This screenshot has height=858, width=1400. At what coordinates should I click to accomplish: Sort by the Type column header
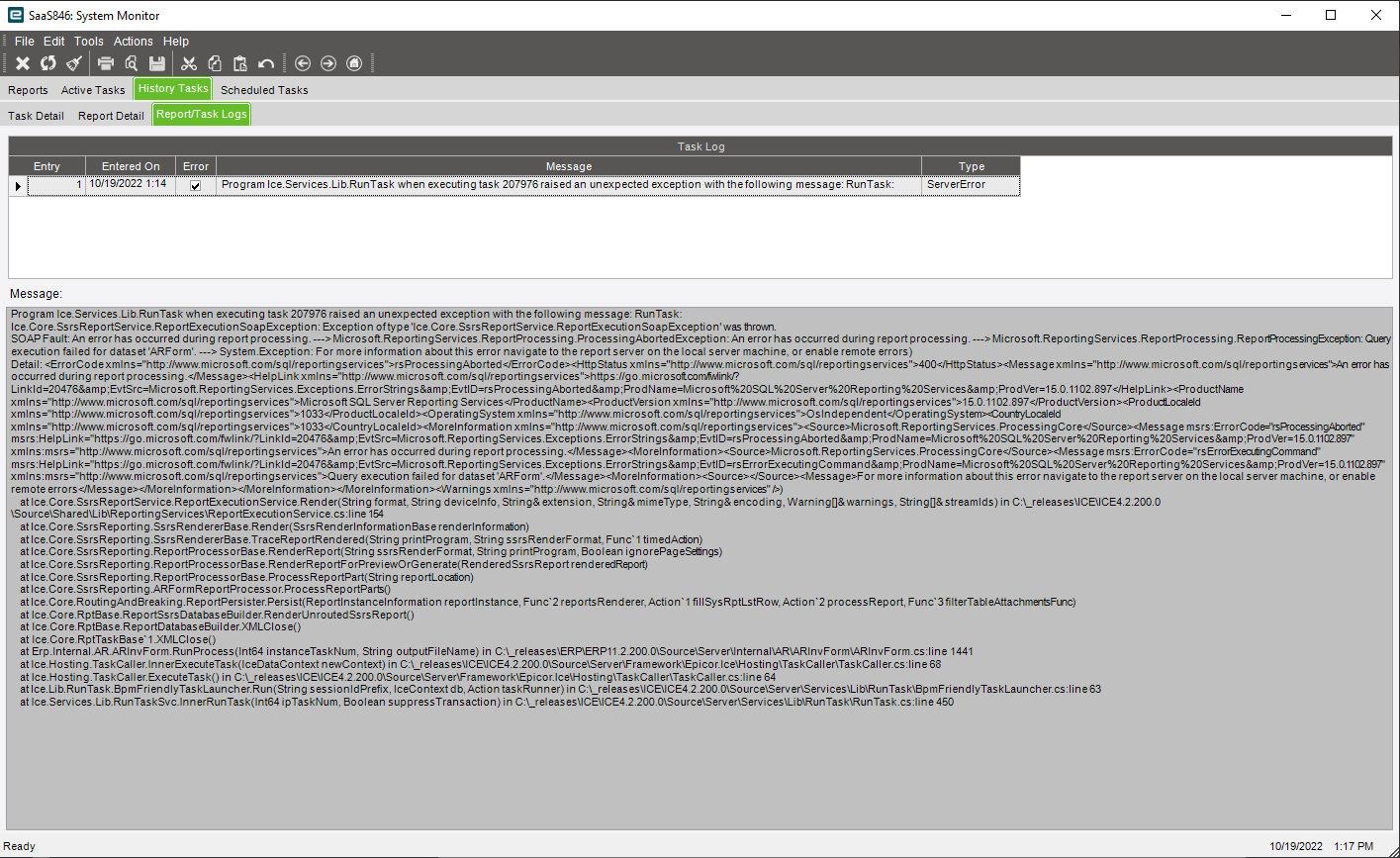[972, 166]
